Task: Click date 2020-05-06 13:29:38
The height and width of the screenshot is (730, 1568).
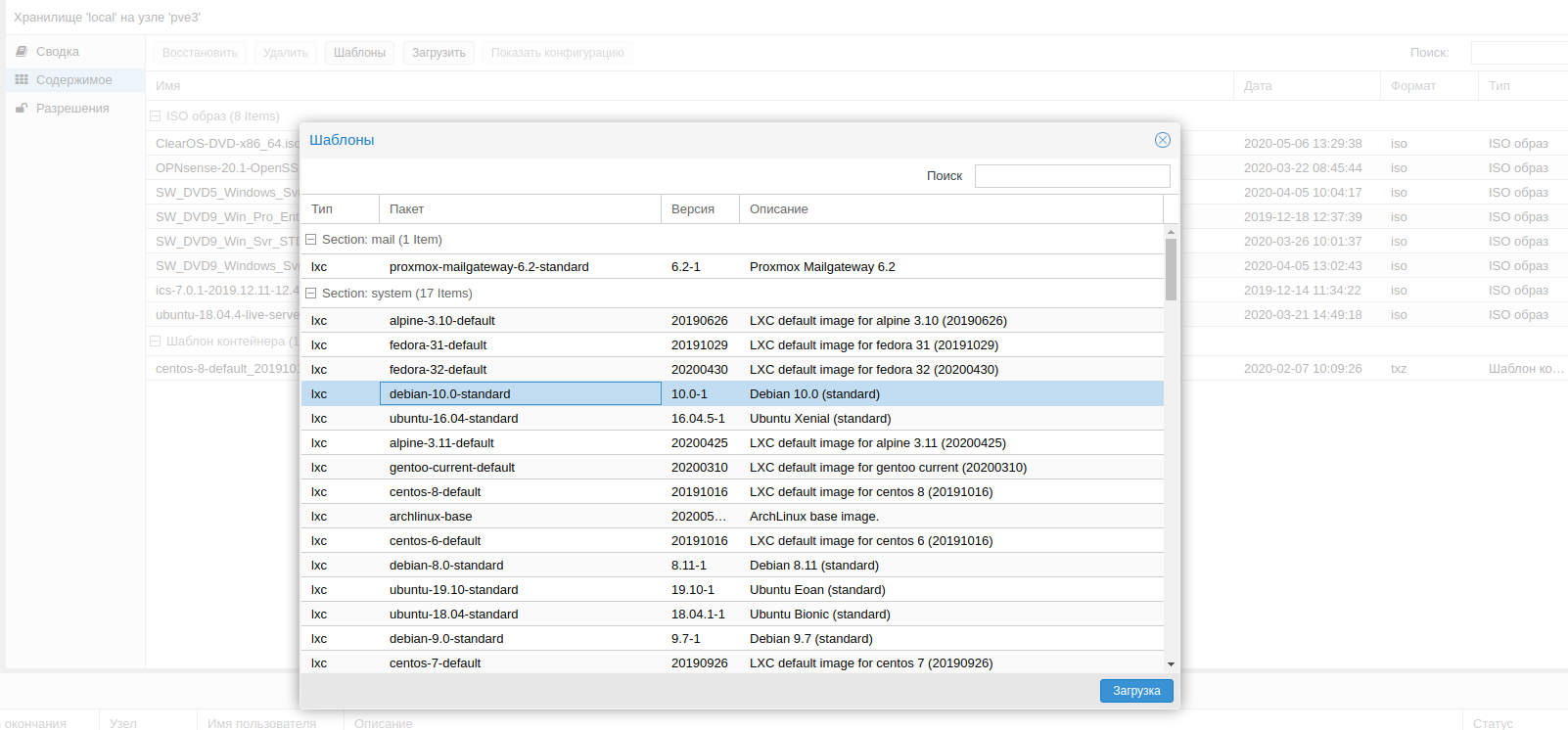Action: (x=1303, y=144)
